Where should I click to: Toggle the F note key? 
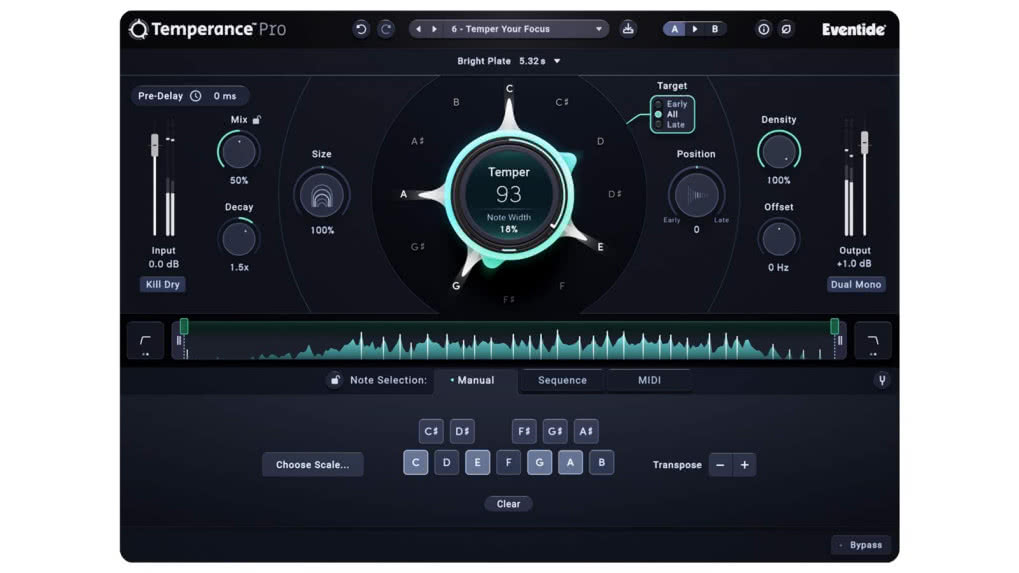pyautogui.click(x=508, y=463)
